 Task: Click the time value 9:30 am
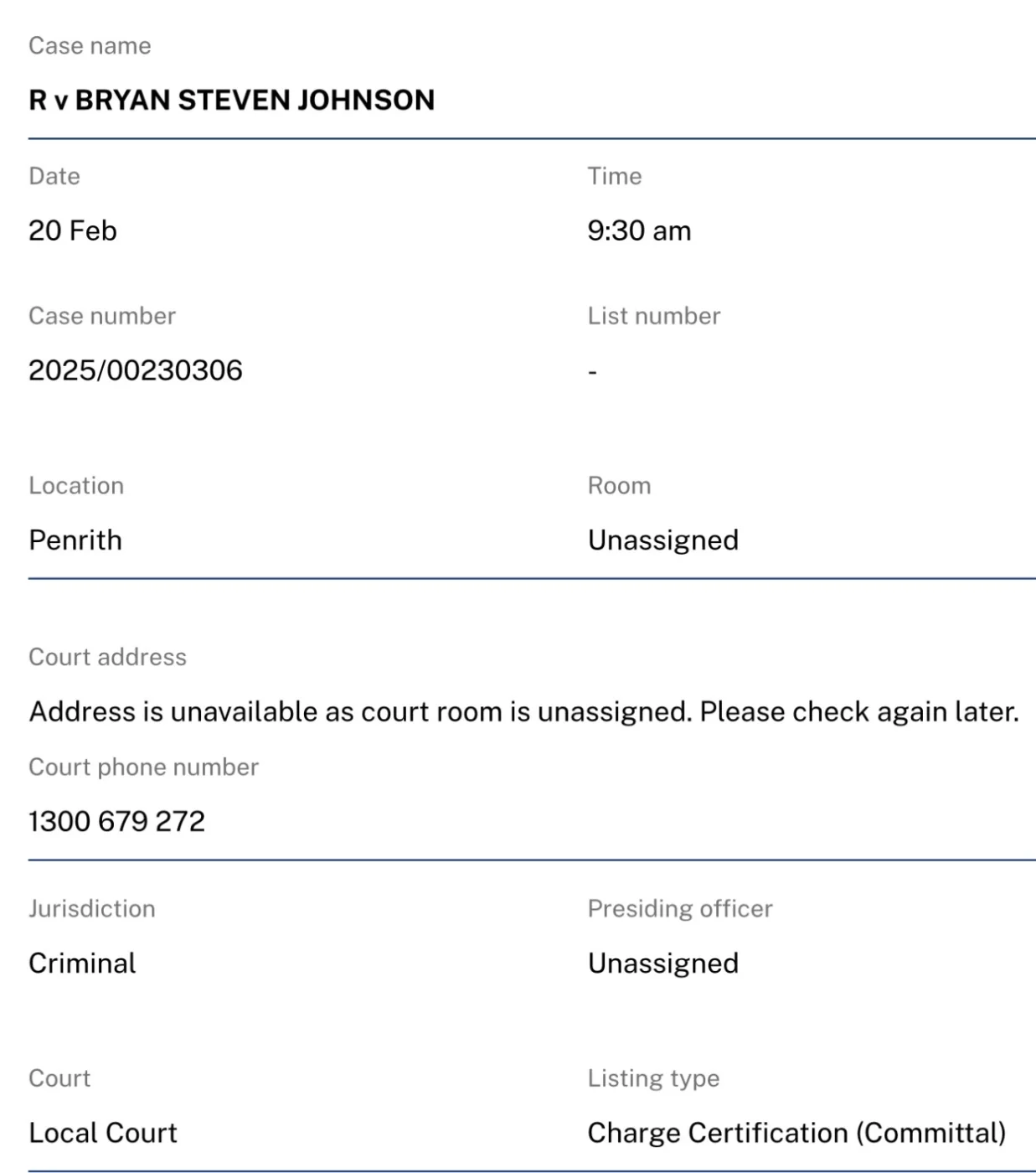pos(639,230)
